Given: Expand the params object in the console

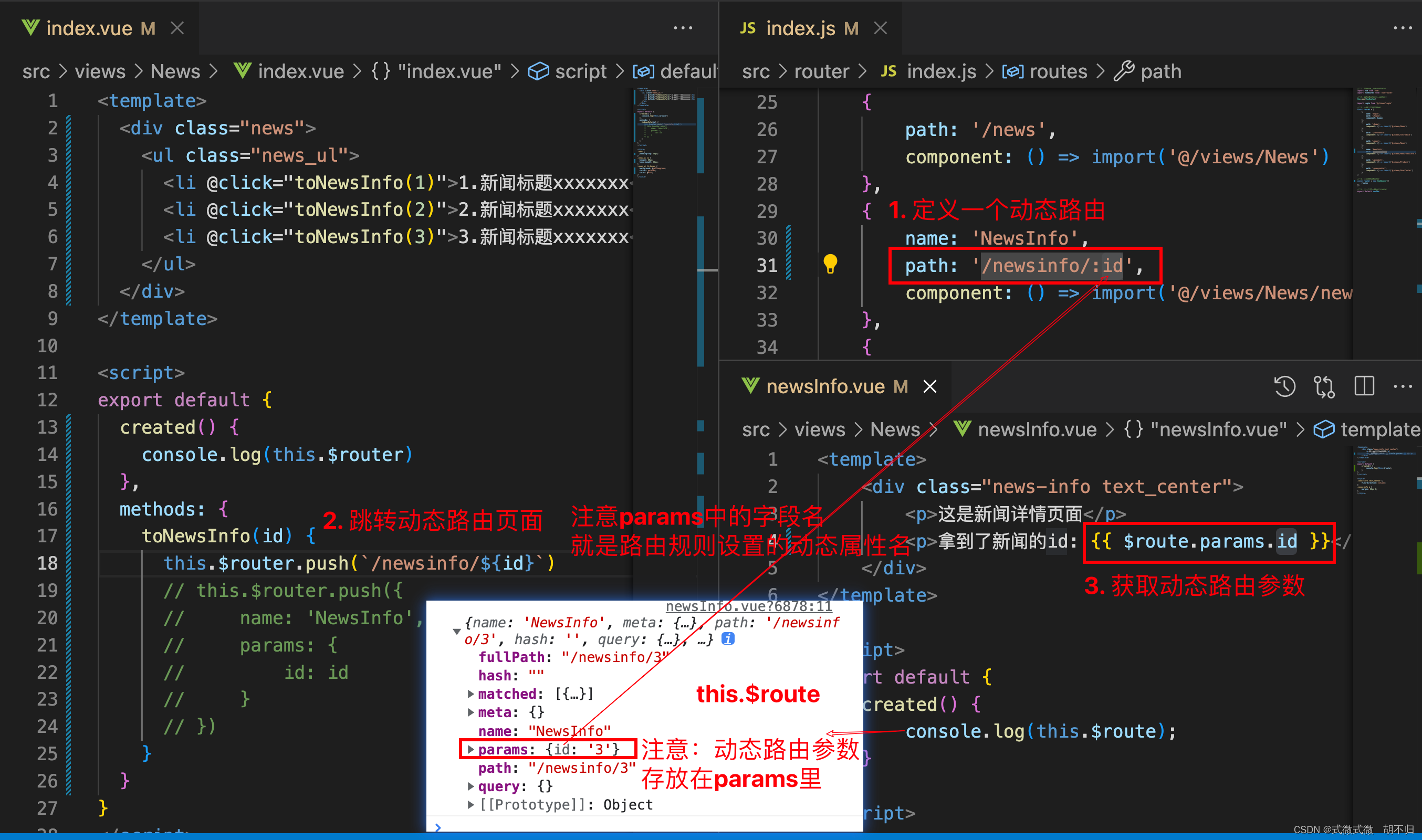Looking at the screenshot, I should click(470, 749).
